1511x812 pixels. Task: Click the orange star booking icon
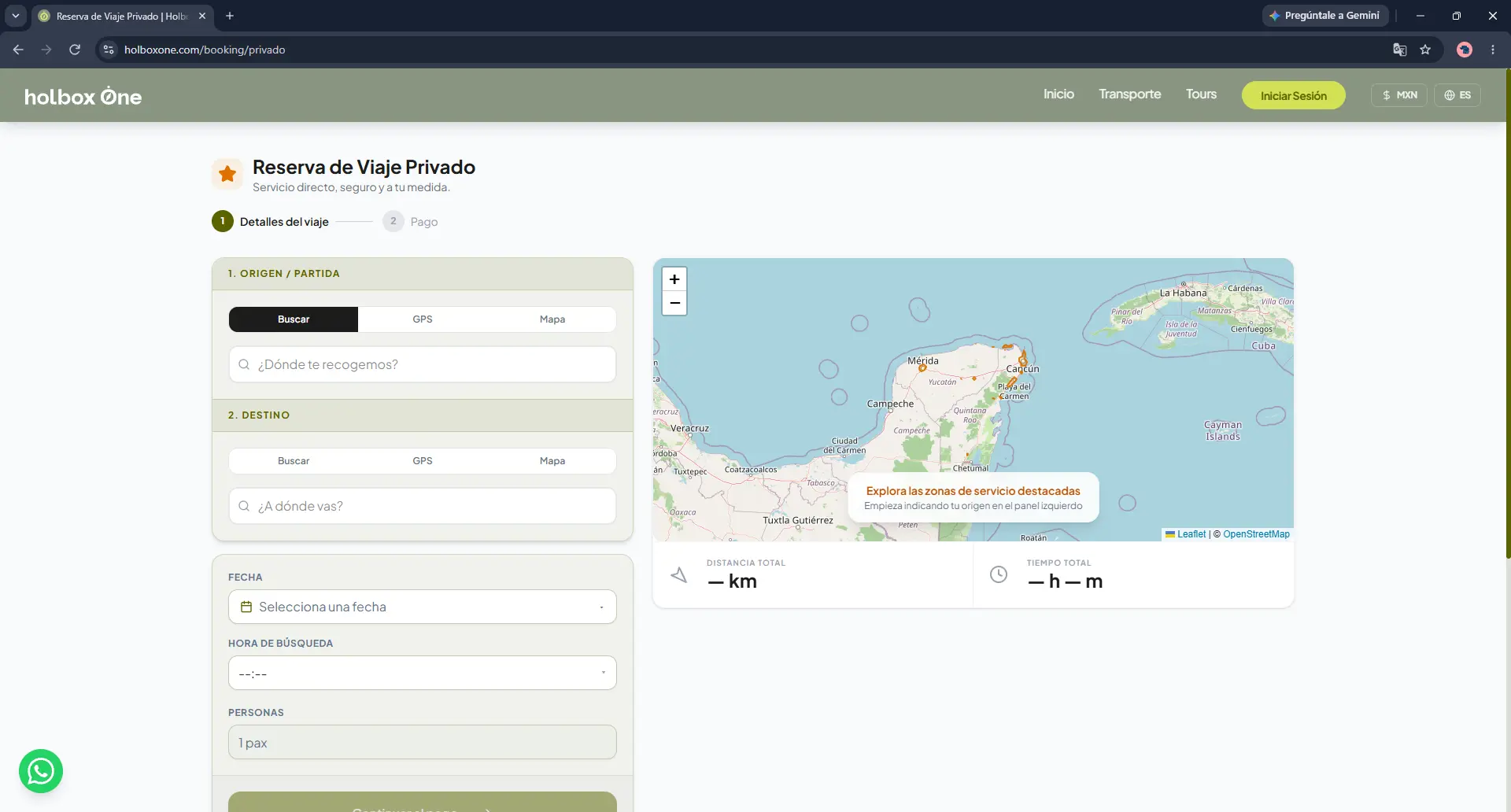[227, 174]
